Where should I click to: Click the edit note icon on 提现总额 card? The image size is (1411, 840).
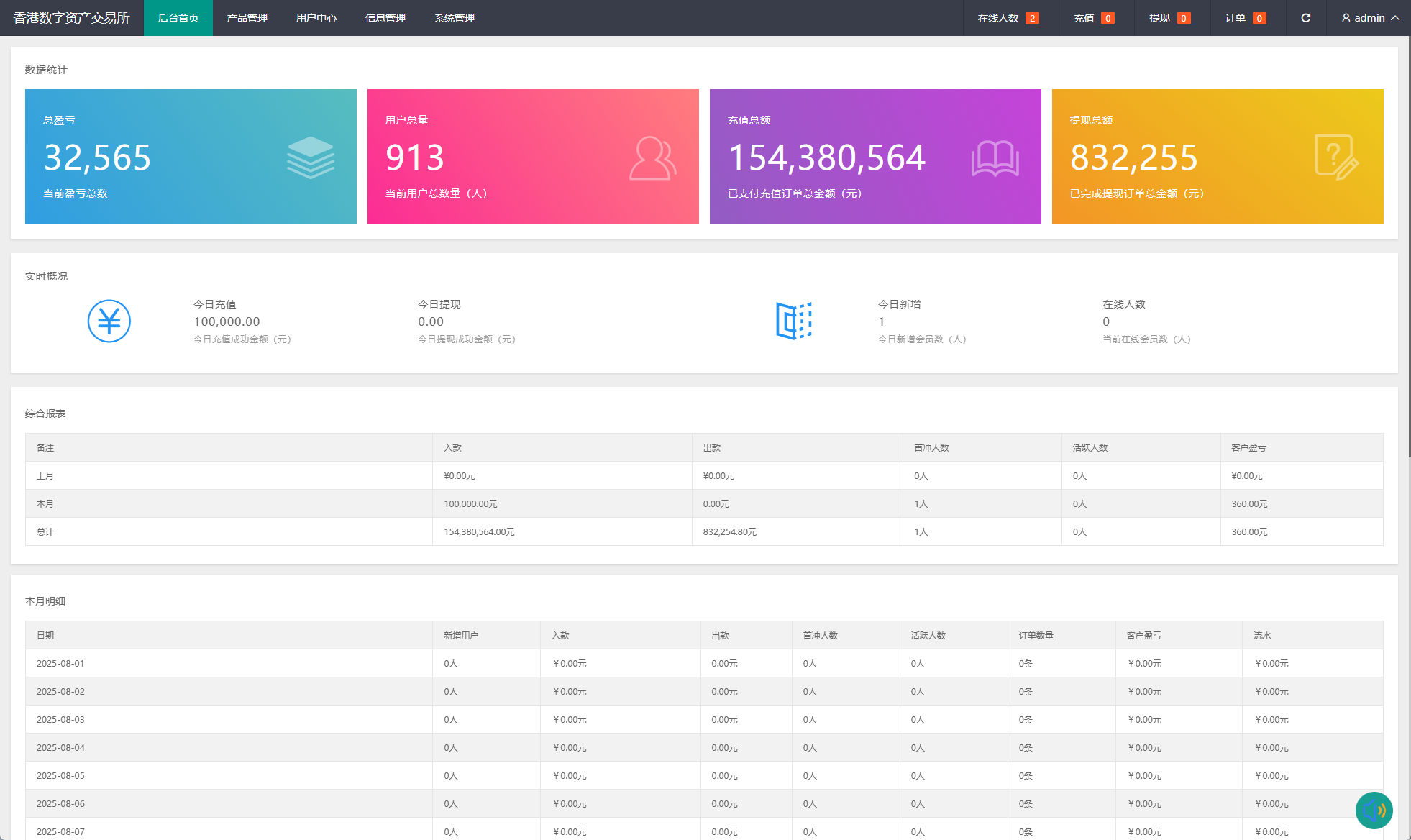point(1335,157)
